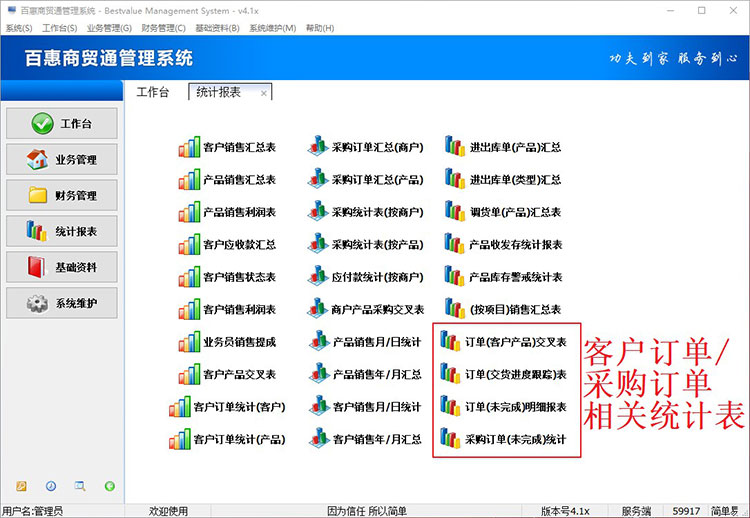The image size is (750, 518).
Task: Click the green back arrow icon
Action: [110, 486]
